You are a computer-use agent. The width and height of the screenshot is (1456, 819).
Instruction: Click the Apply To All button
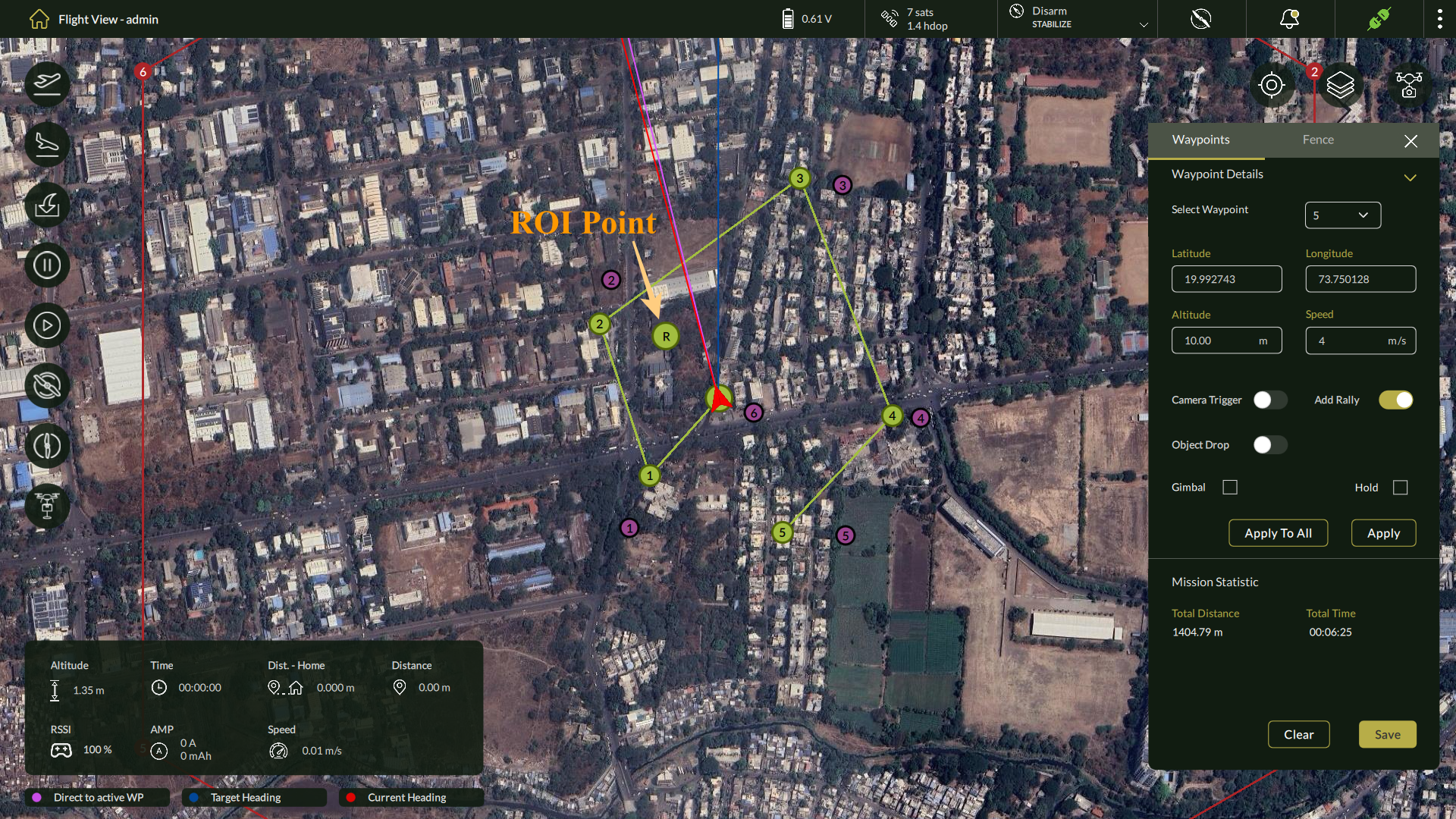(x=1278, y=533)
